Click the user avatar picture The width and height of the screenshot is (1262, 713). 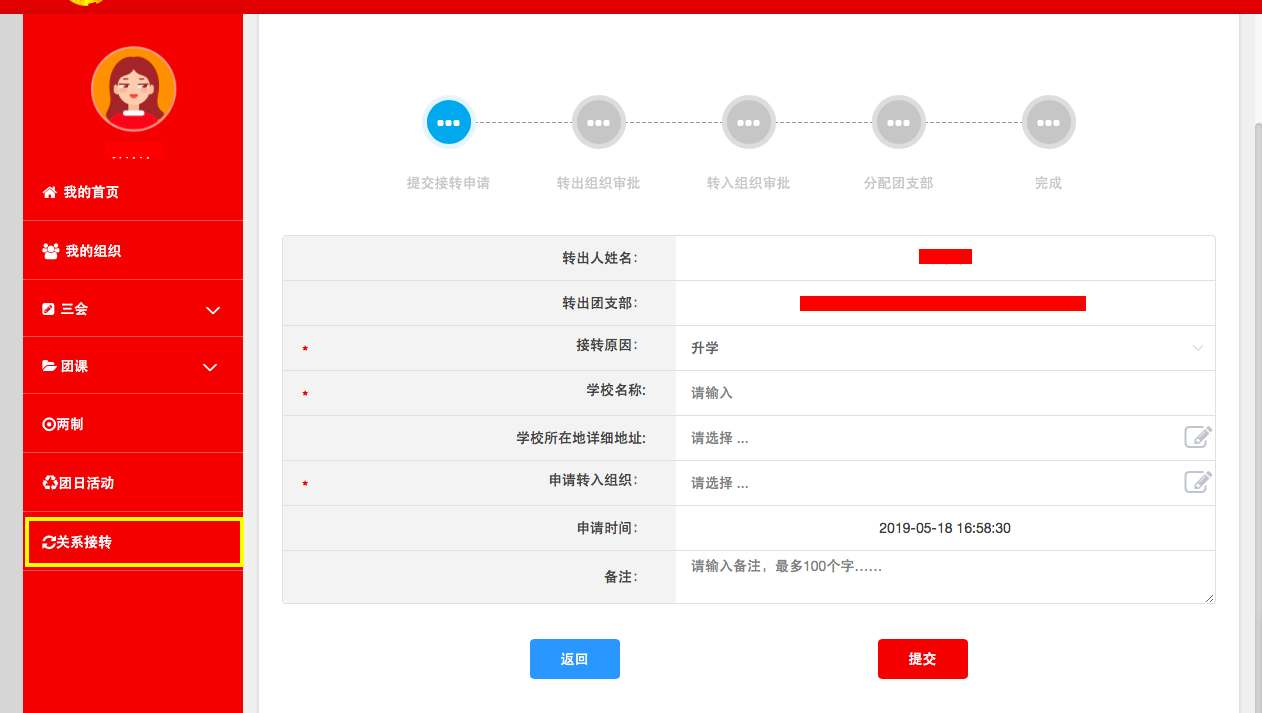pos(133,89)
